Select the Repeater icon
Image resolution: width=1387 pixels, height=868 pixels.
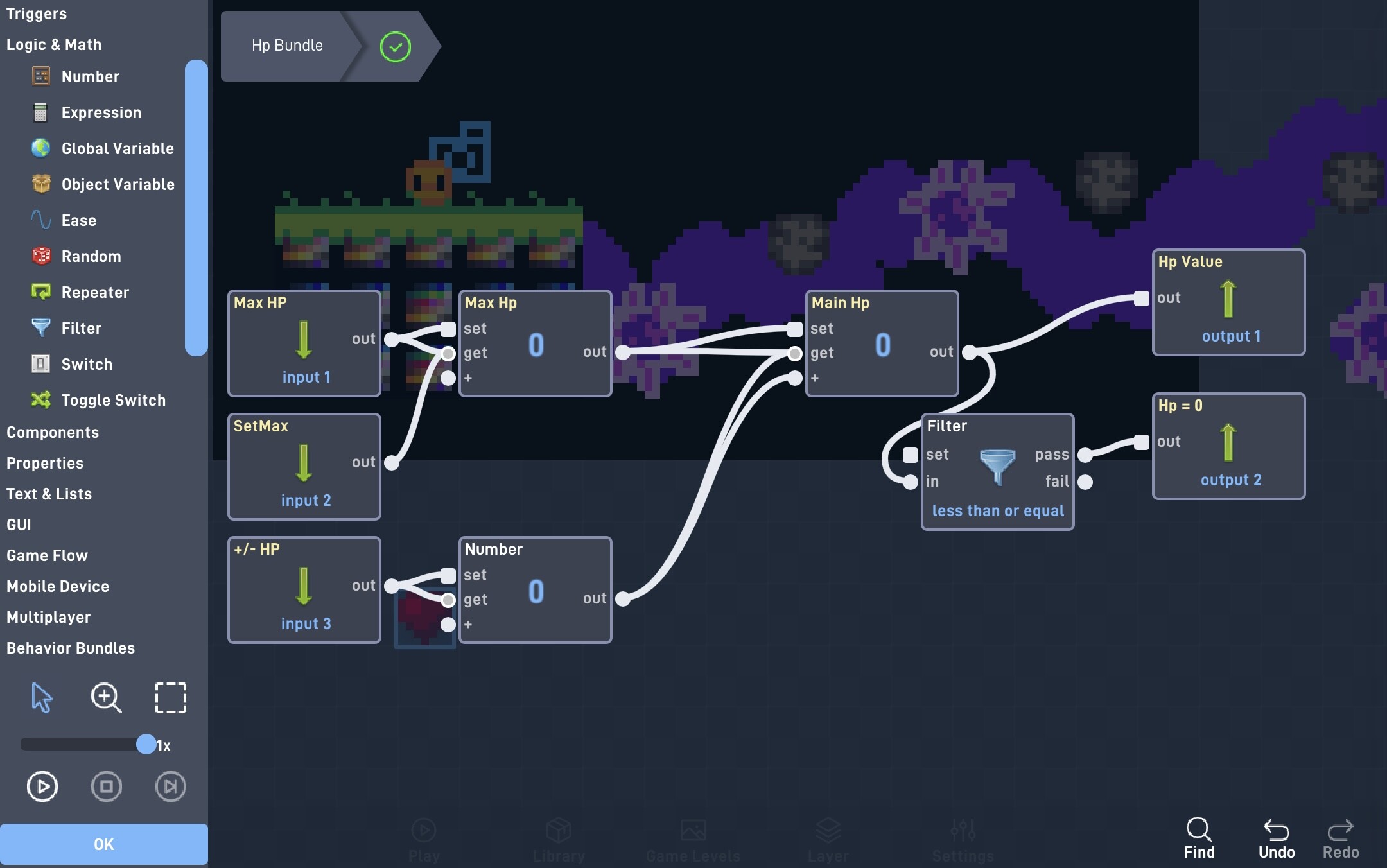click(x=41, y=292)
